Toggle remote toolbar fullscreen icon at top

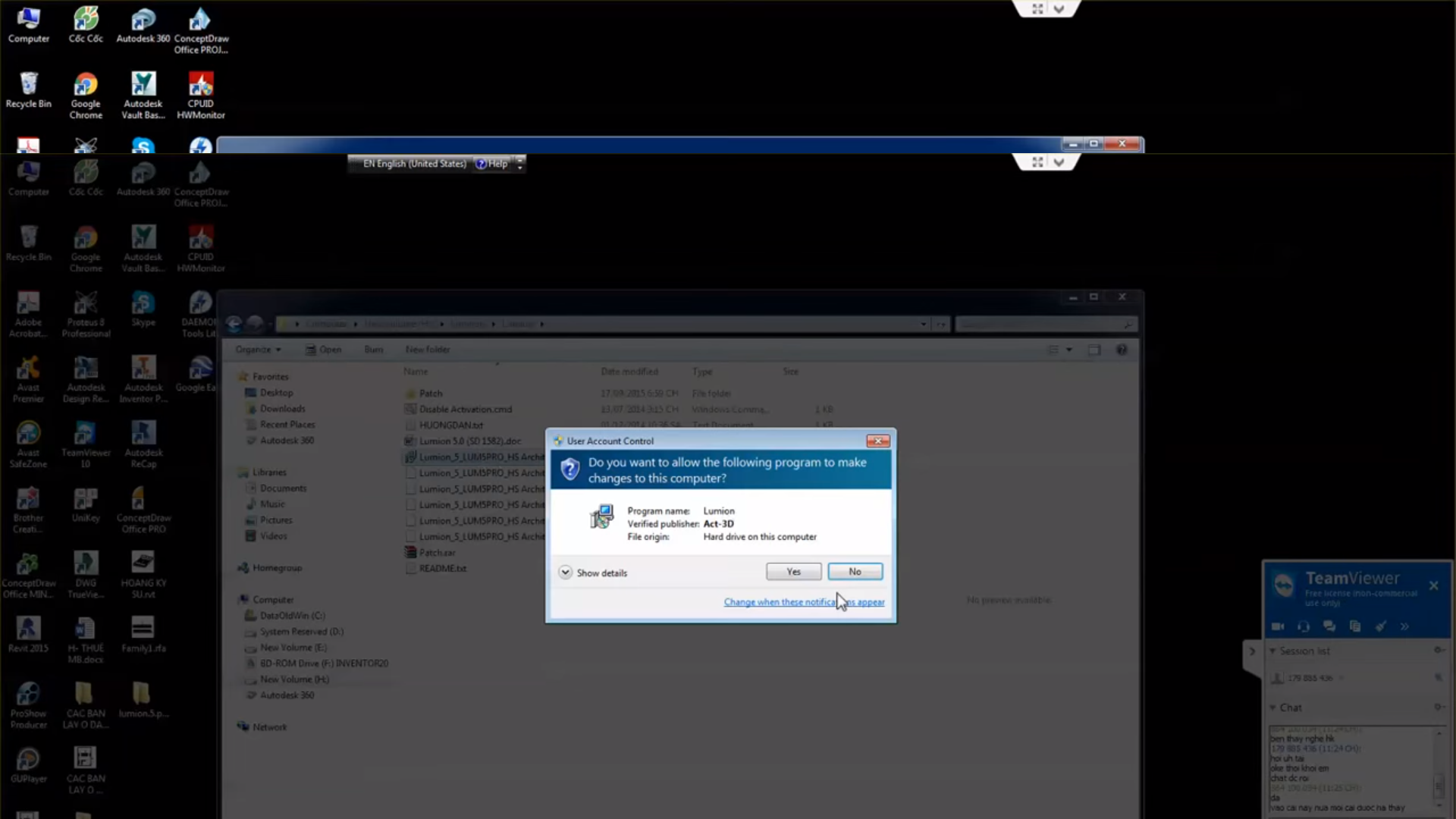[x=1037, y=9]
